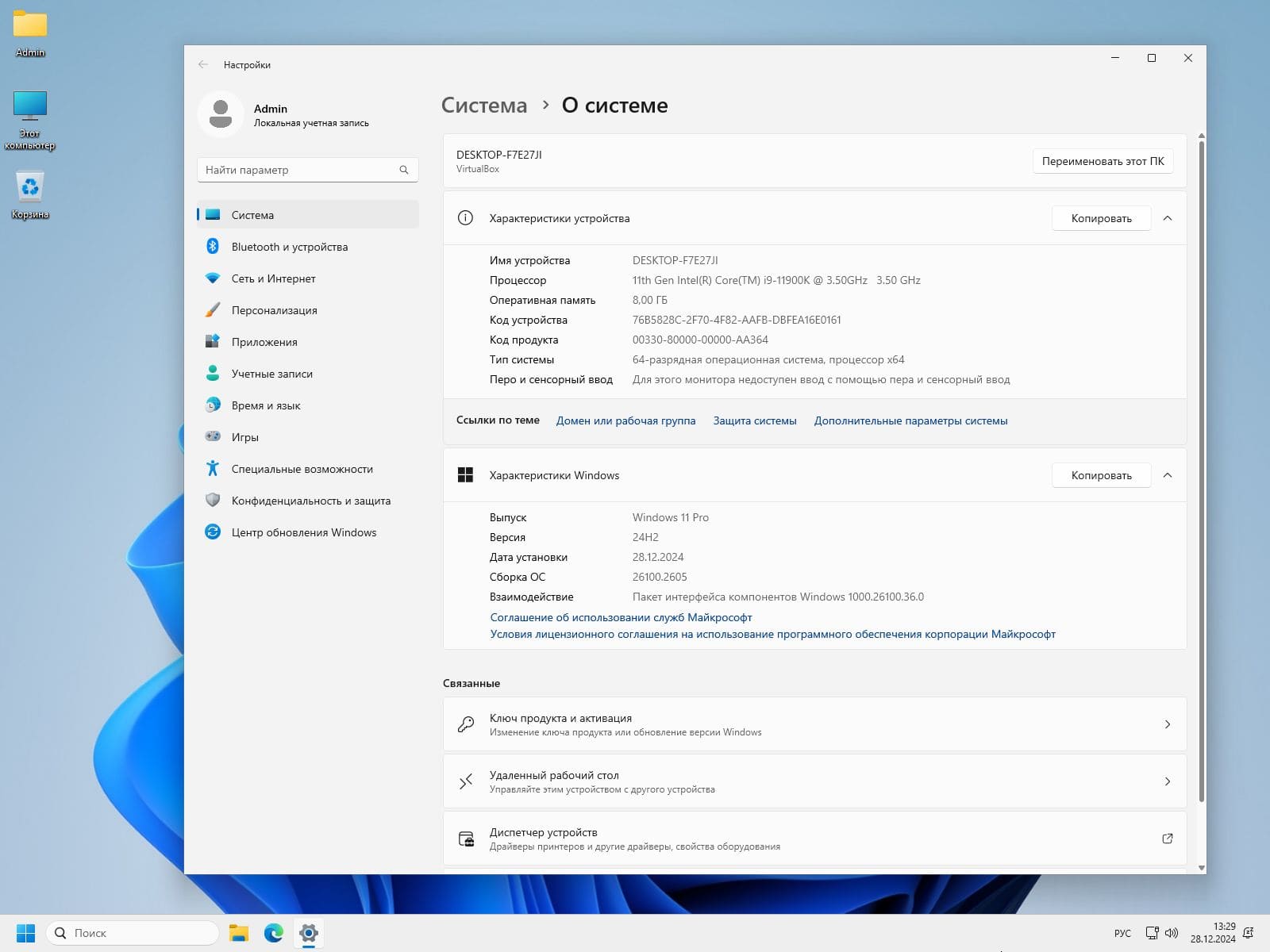Viewport: 1270px width, 952px height.
Task: Click the Windows 11 Pro edition value
Action: (671, 517)
